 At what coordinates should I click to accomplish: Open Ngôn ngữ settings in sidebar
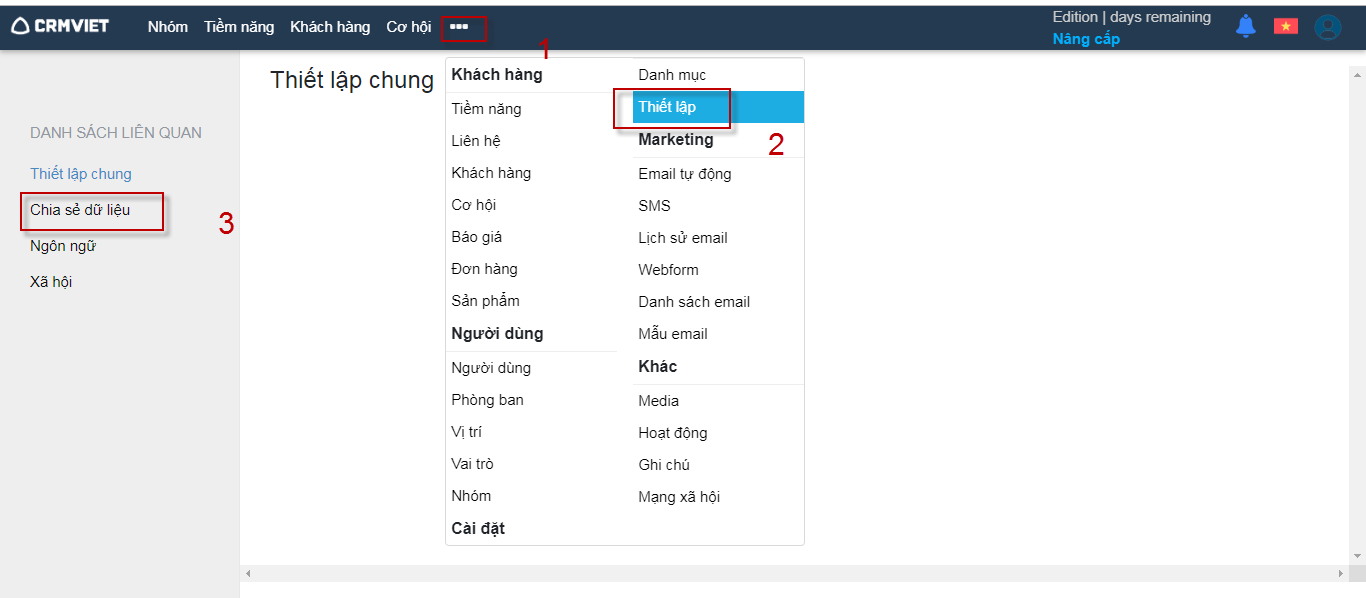coord(63,246)
